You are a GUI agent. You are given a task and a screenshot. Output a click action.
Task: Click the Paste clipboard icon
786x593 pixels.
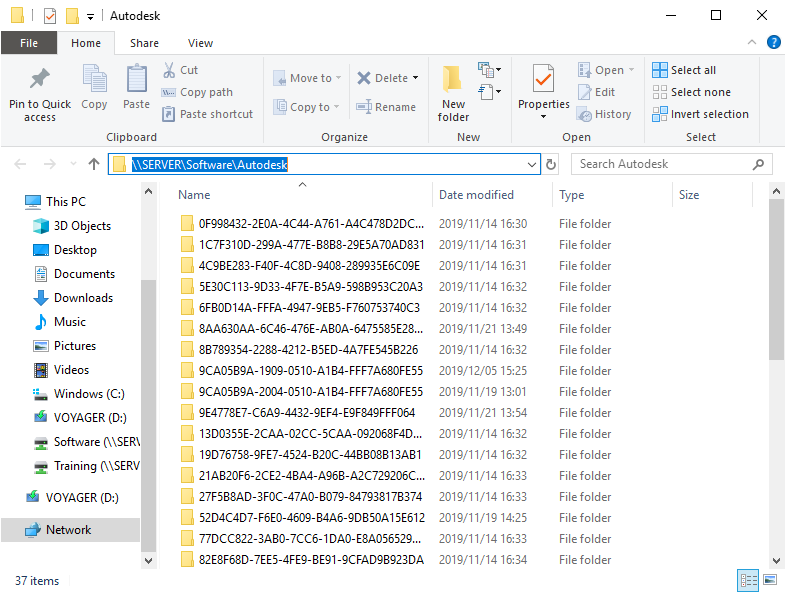[136, 79]
